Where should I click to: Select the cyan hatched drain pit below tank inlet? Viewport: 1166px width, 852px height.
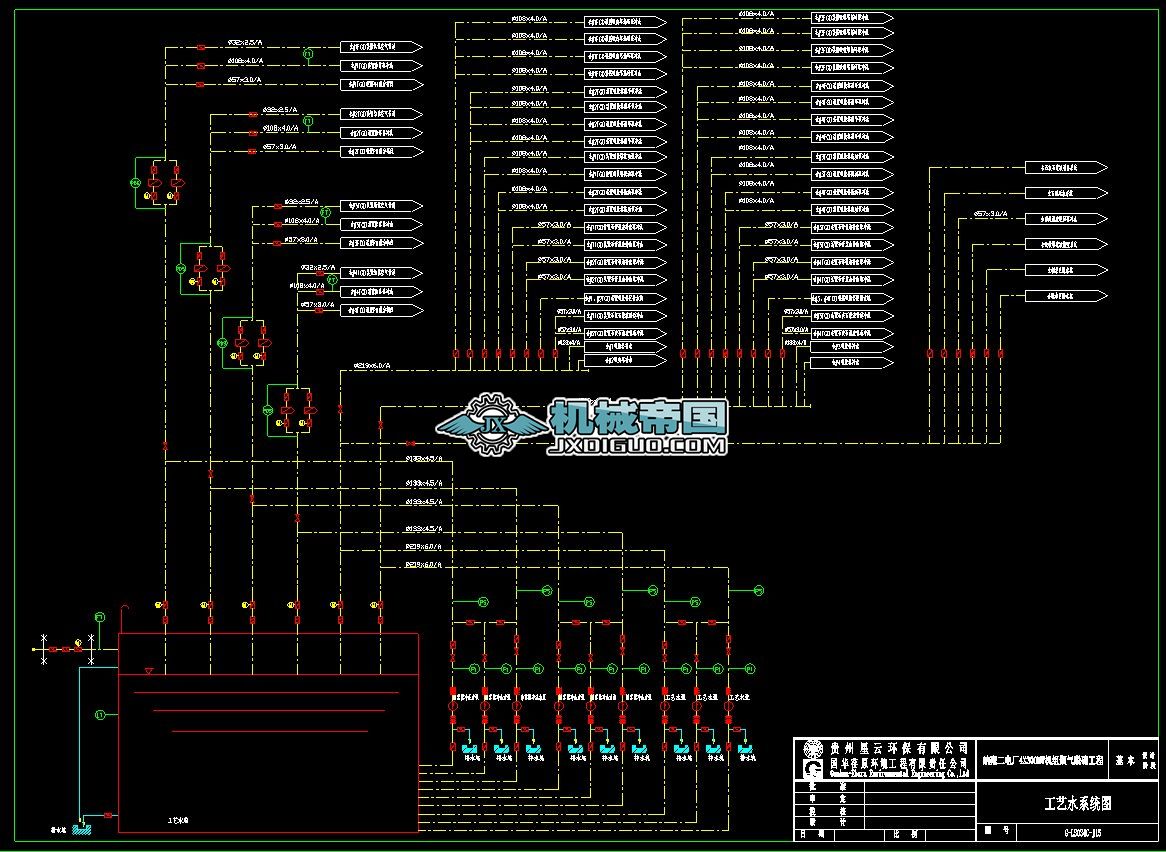pyautogui.click(x=81, y=830)
